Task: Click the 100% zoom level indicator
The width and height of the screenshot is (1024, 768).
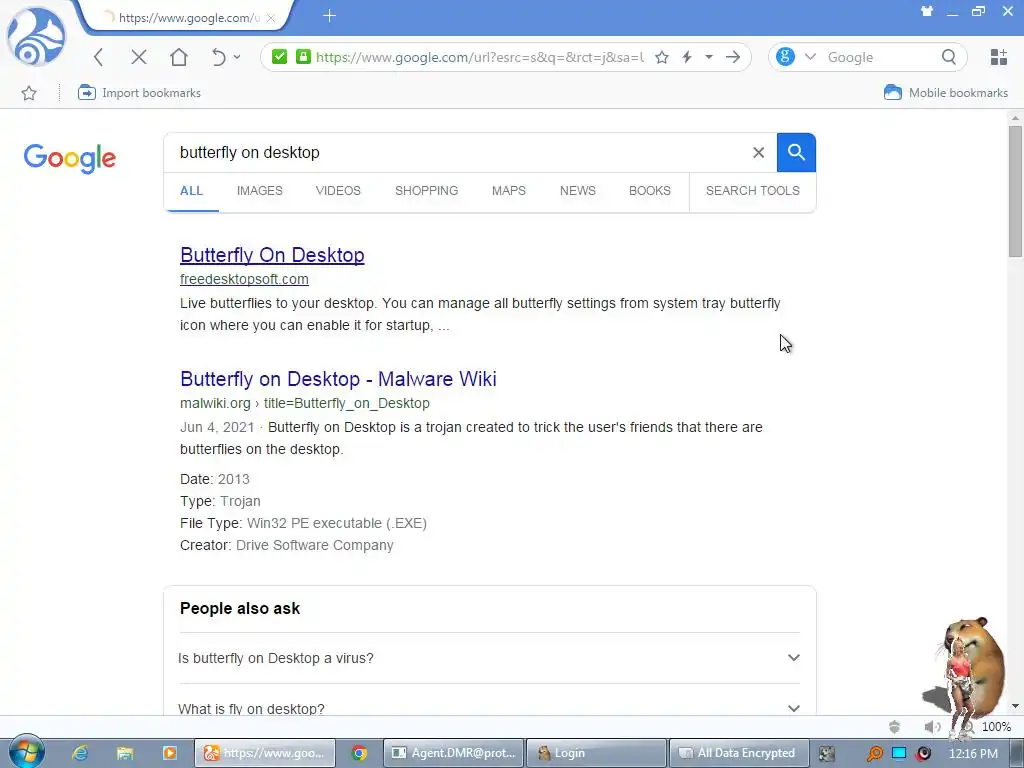Action: pyautogui.click(x=996, y=727)
